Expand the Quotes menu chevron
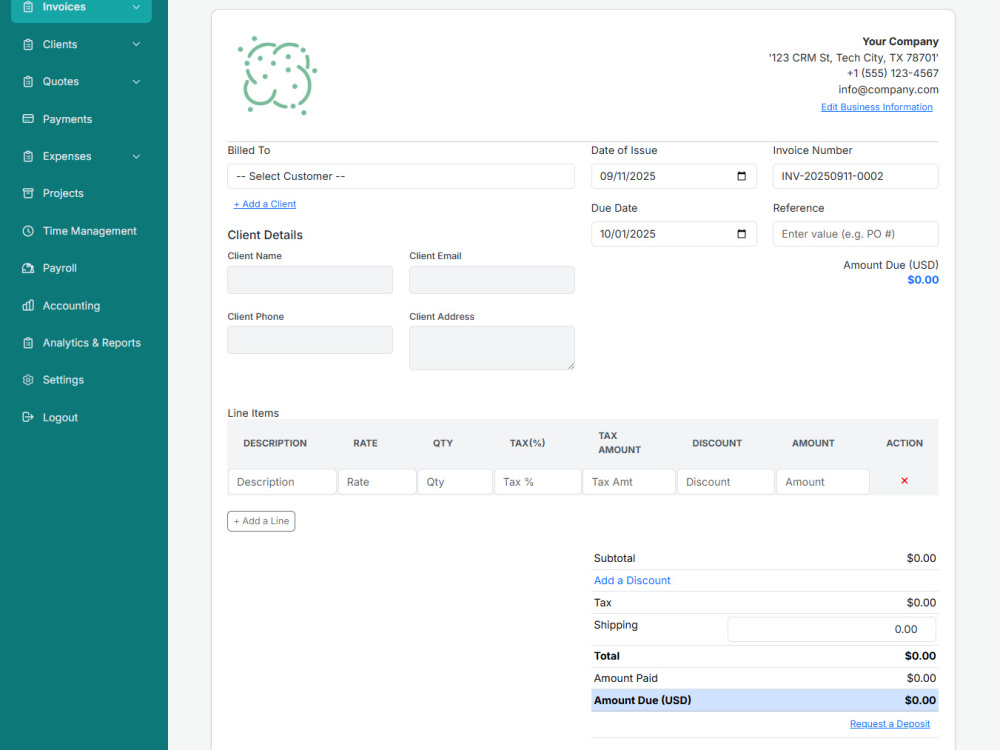The height and width of the screenshot is (750, 1000). pos(136,82)
